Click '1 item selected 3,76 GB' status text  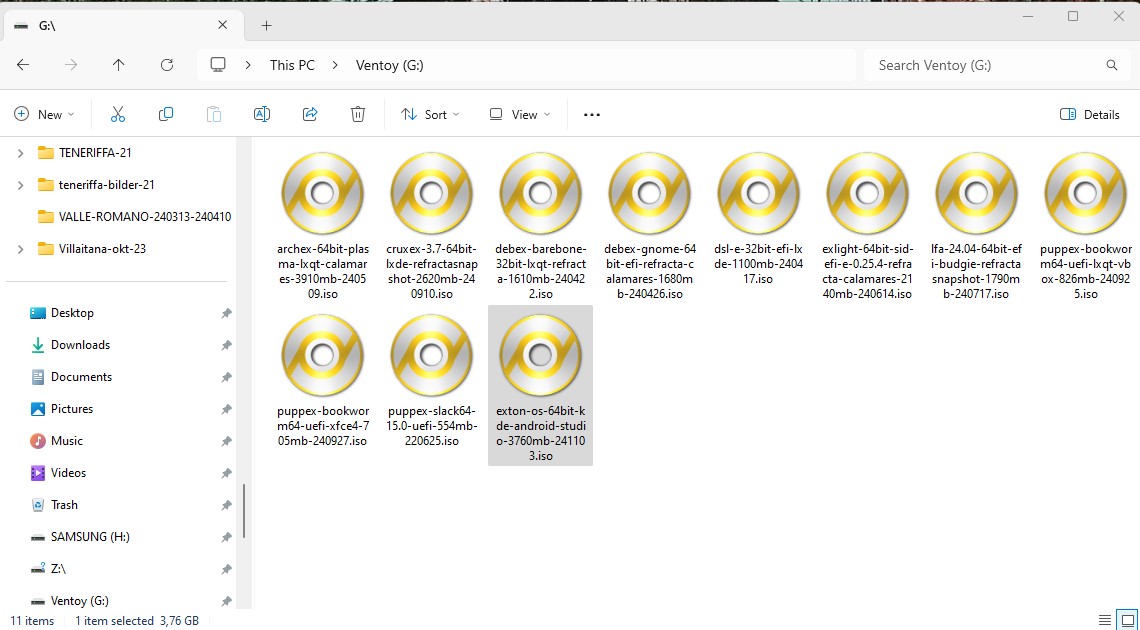137,621
